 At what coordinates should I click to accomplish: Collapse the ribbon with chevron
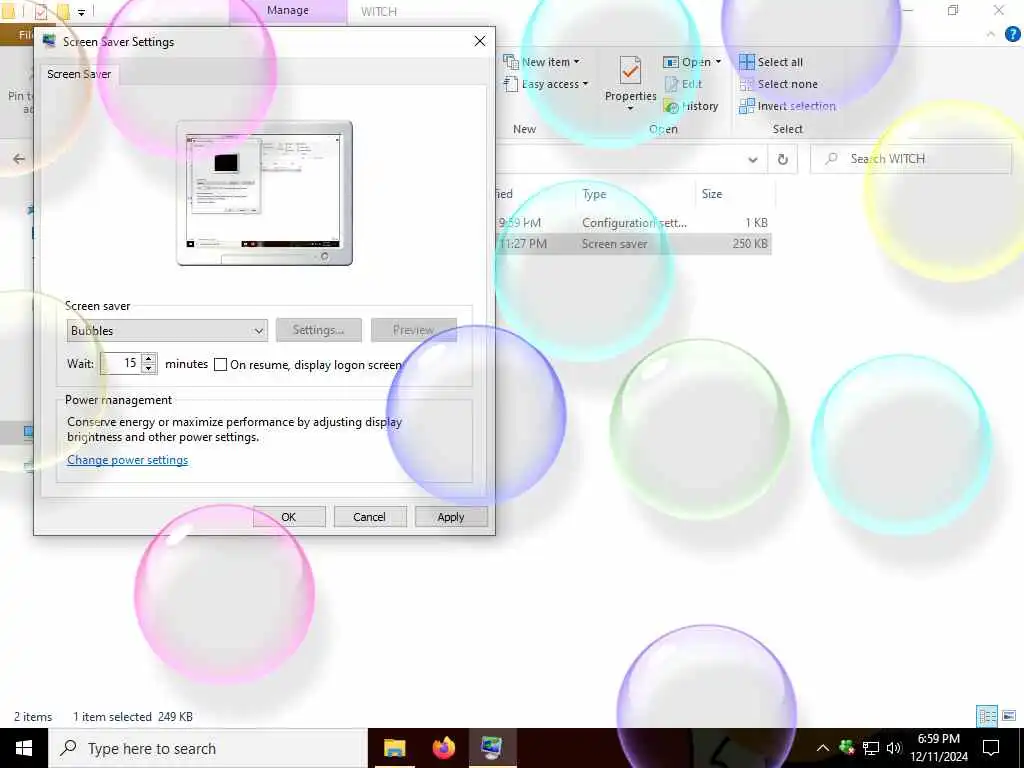[991, 34]
